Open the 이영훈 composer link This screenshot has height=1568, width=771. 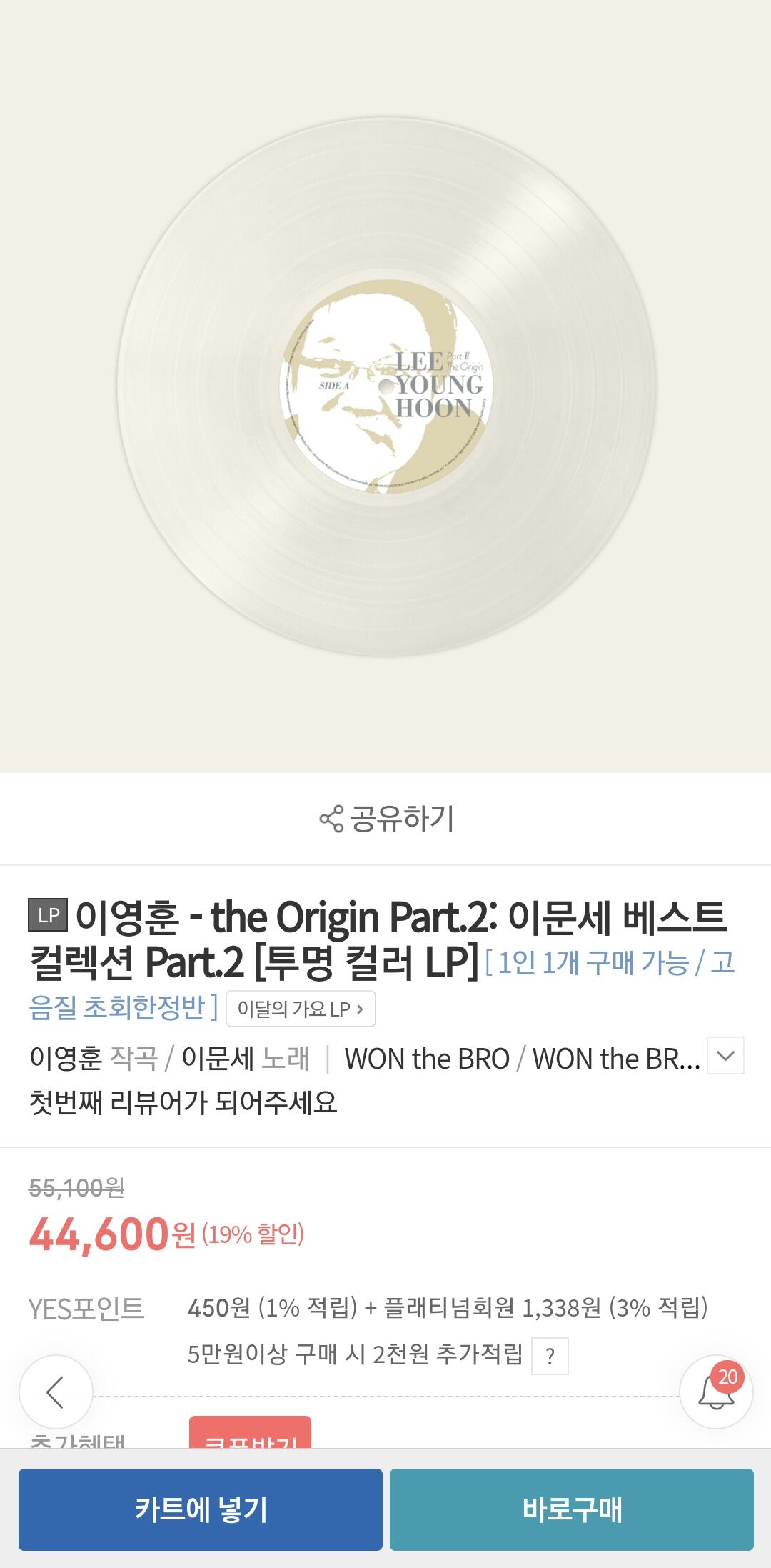(x=66, y=1058)
